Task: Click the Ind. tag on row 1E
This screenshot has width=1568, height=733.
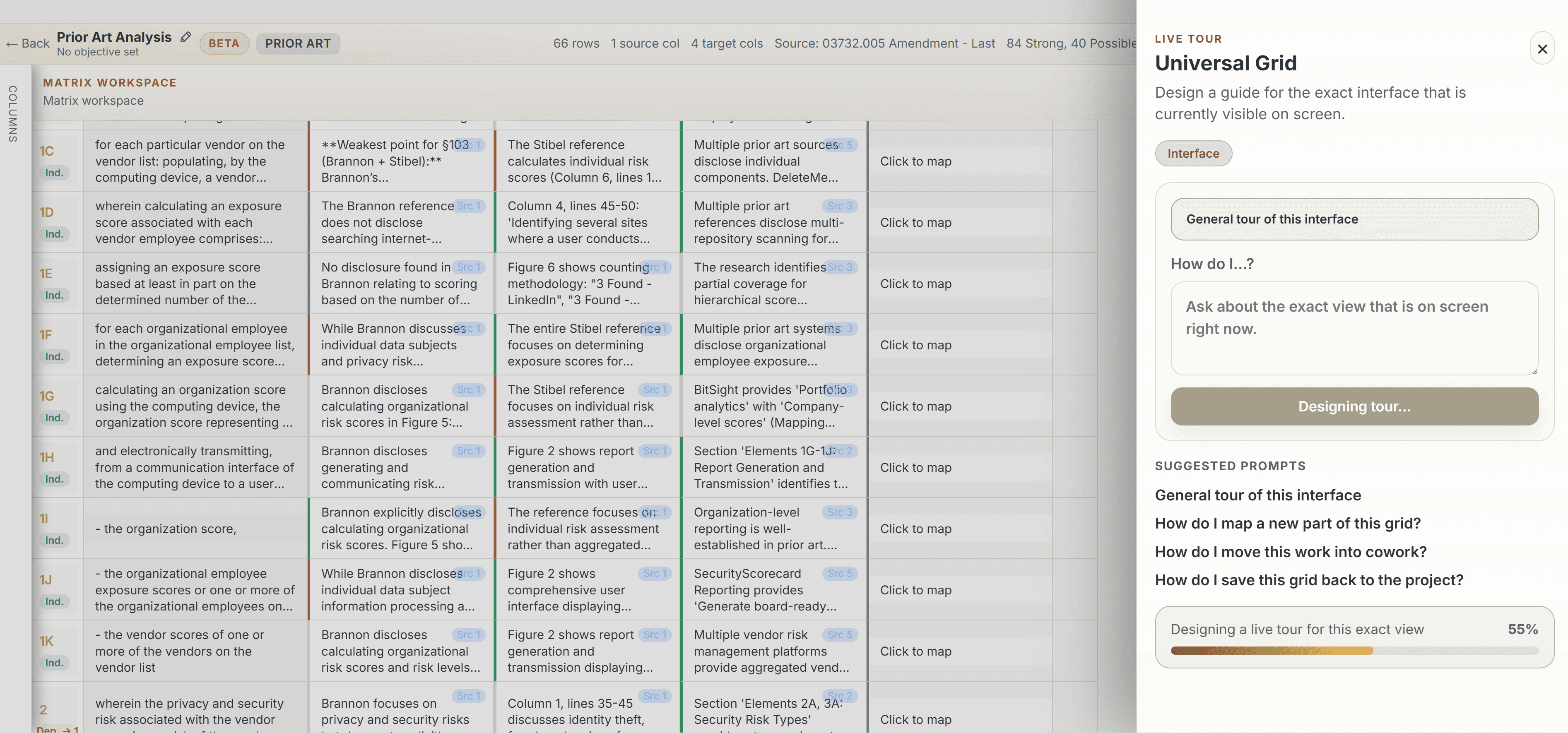Action: 54,295
